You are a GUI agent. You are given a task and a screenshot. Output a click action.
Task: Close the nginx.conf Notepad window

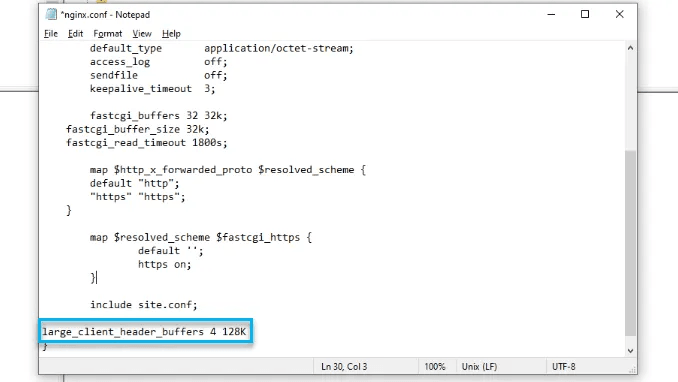pos(620,14)
